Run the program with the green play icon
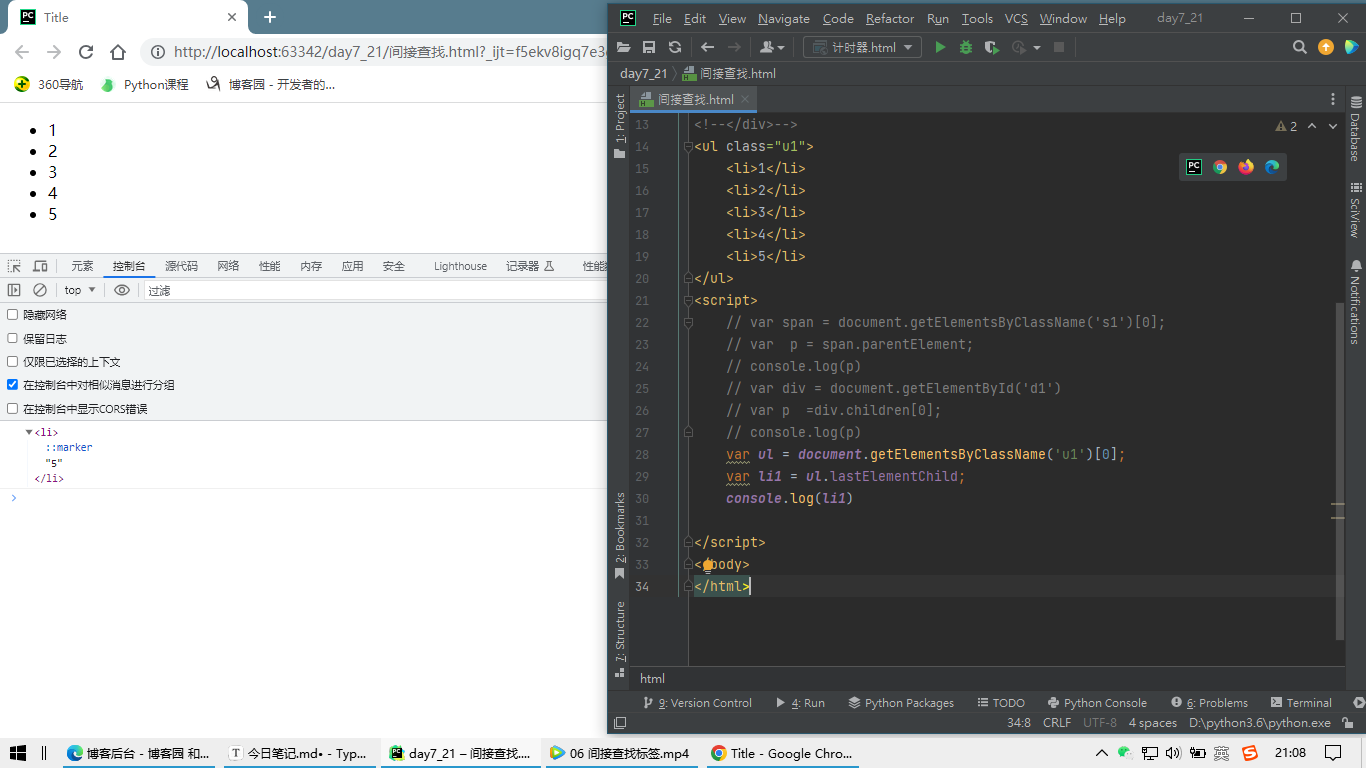 (x=940, y=47)
